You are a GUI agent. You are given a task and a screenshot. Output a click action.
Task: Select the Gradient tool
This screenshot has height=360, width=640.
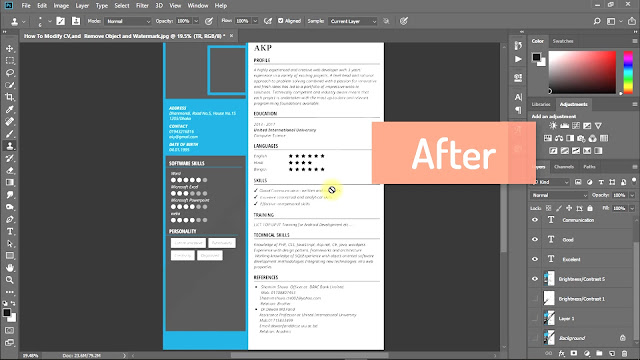pos(10,182)
